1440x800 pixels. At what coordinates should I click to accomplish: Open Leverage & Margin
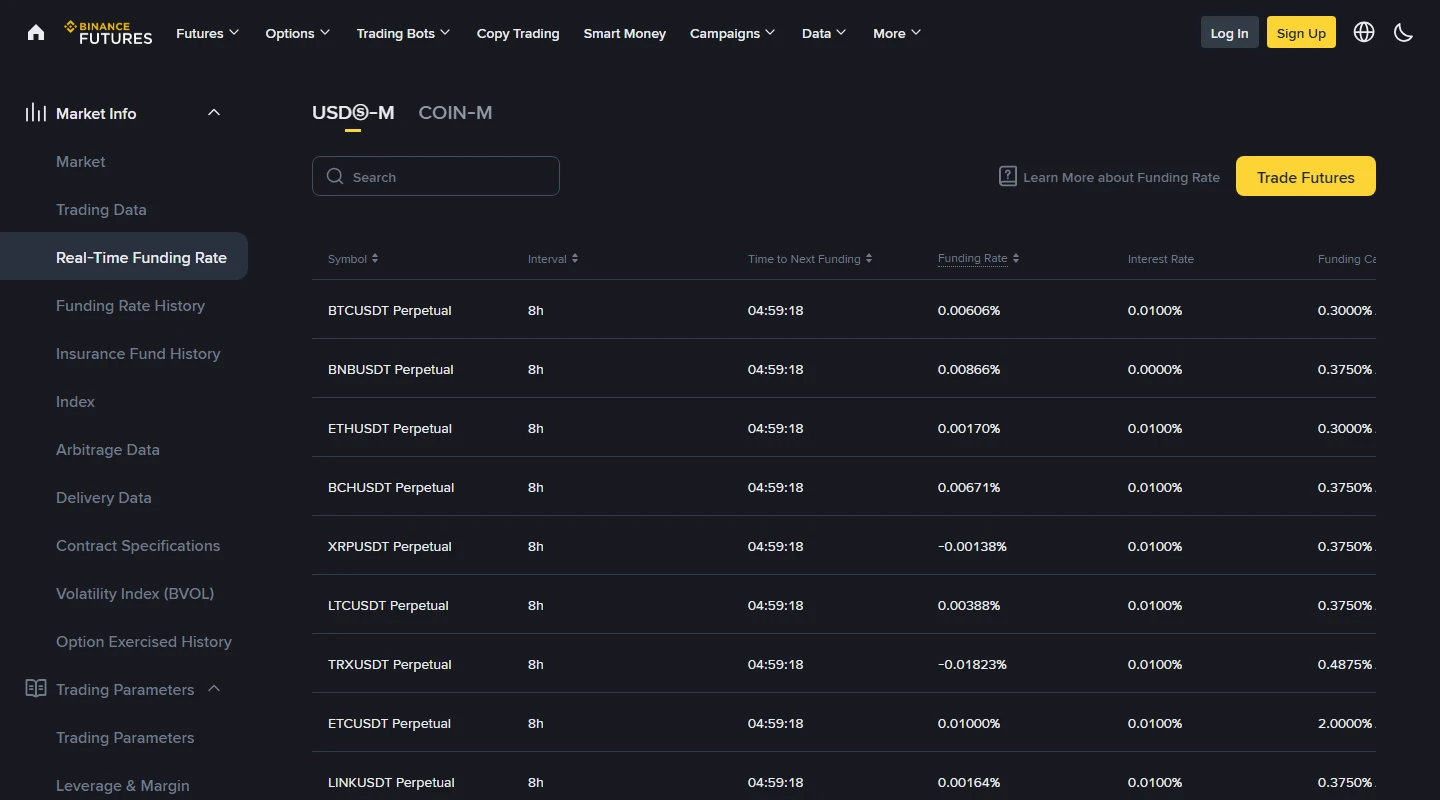pyautogui.click(x=122, y=785)
